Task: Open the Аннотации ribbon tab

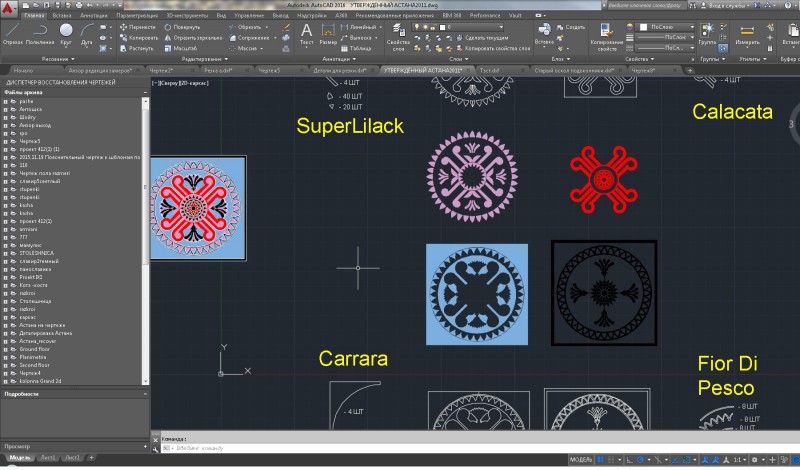Action: 93,16
